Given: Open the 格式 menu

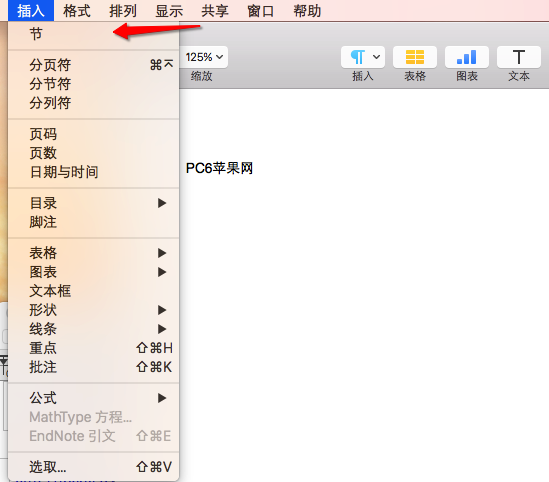Looking at the screenshot, I should click(77, 11).
